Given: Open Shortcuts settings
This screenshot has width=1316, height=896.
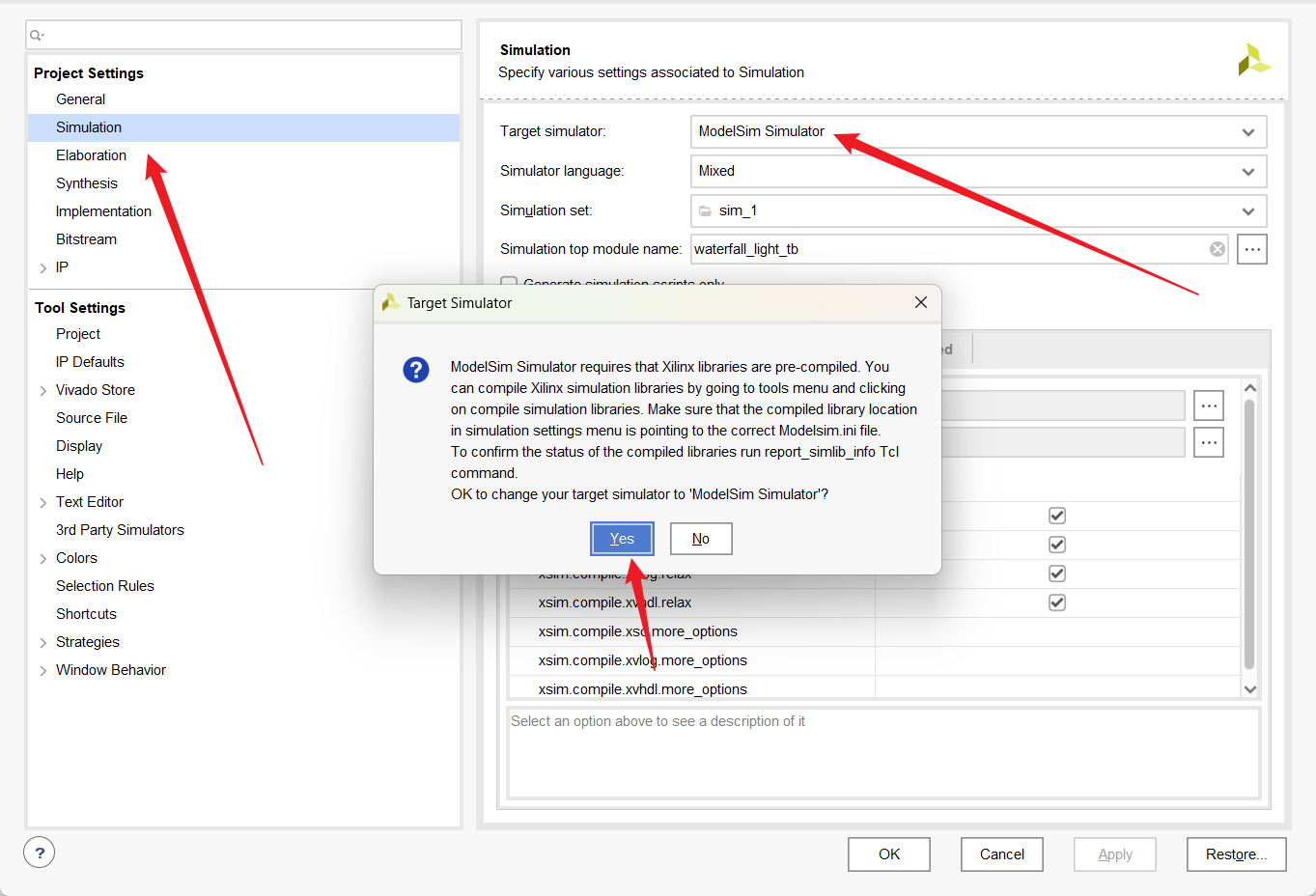Looking at the screenshot, I should (x=86, y=614).
